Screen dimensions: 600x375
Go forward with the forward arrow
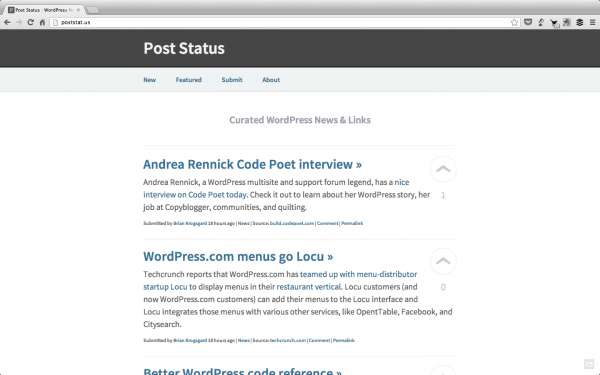point(19,23)
